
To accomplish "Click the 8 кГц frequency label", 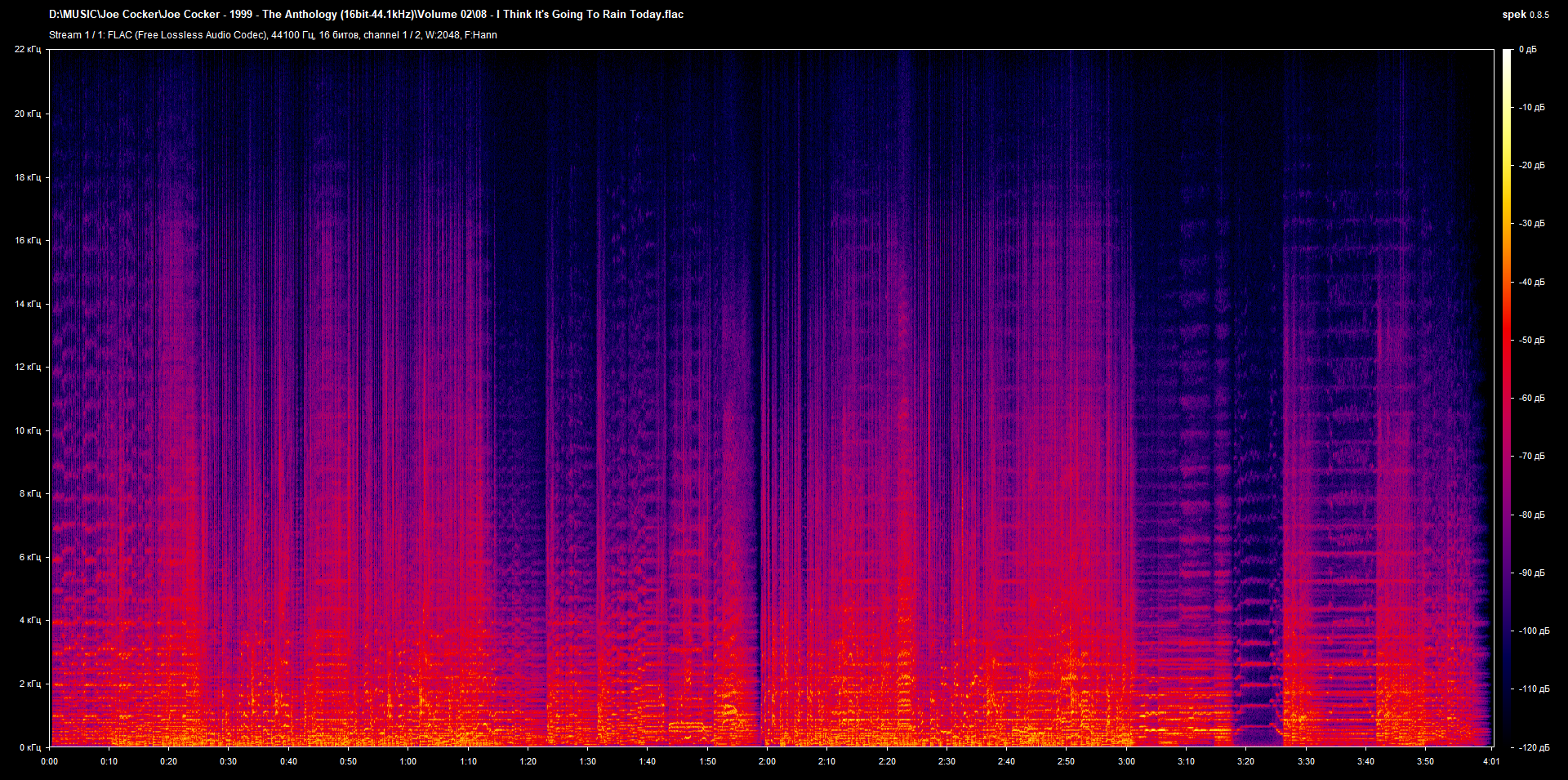I will tap(30, 493).
